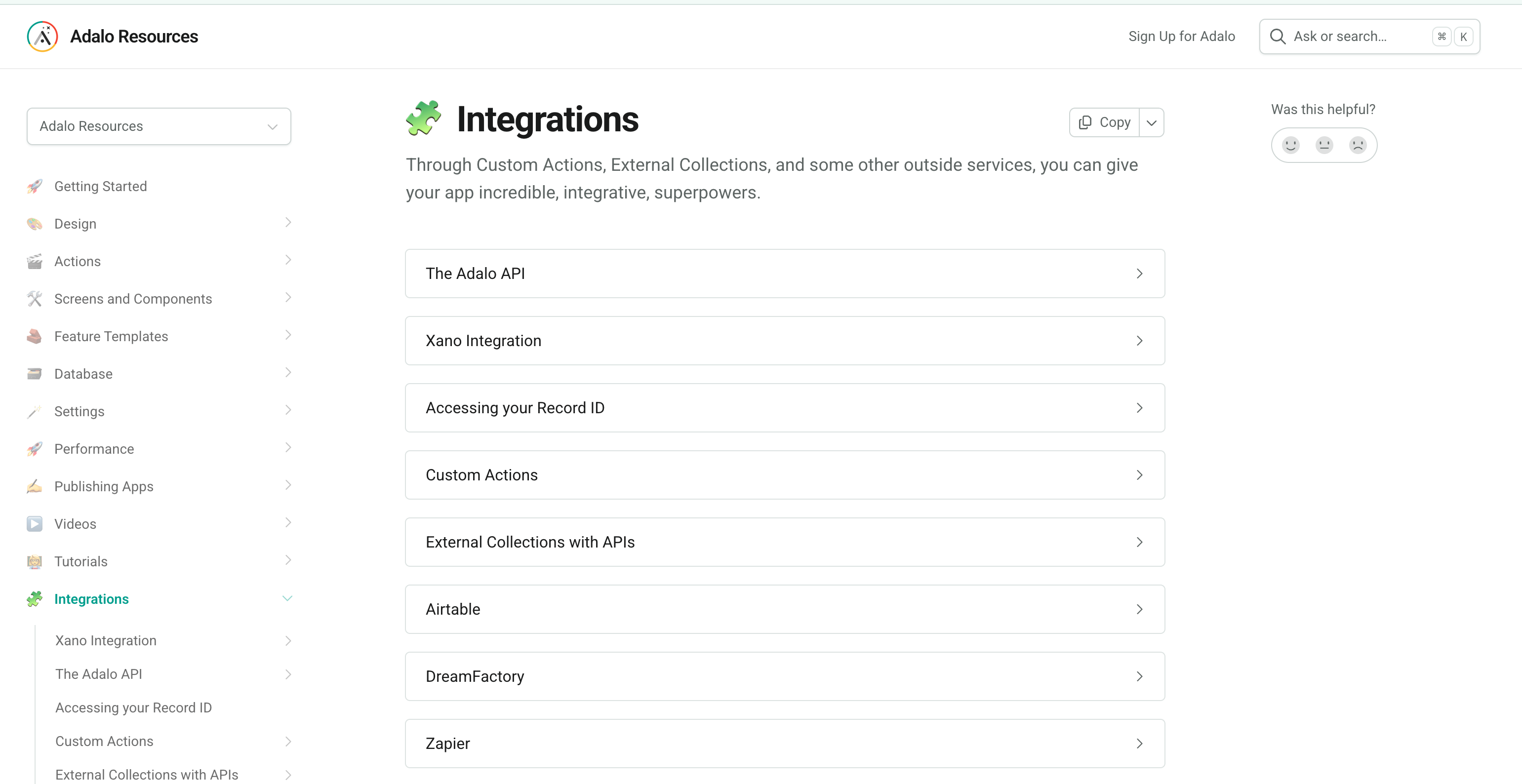Rate the page with the sad face
This screenshot has height=784, width=1522.
1359,144
